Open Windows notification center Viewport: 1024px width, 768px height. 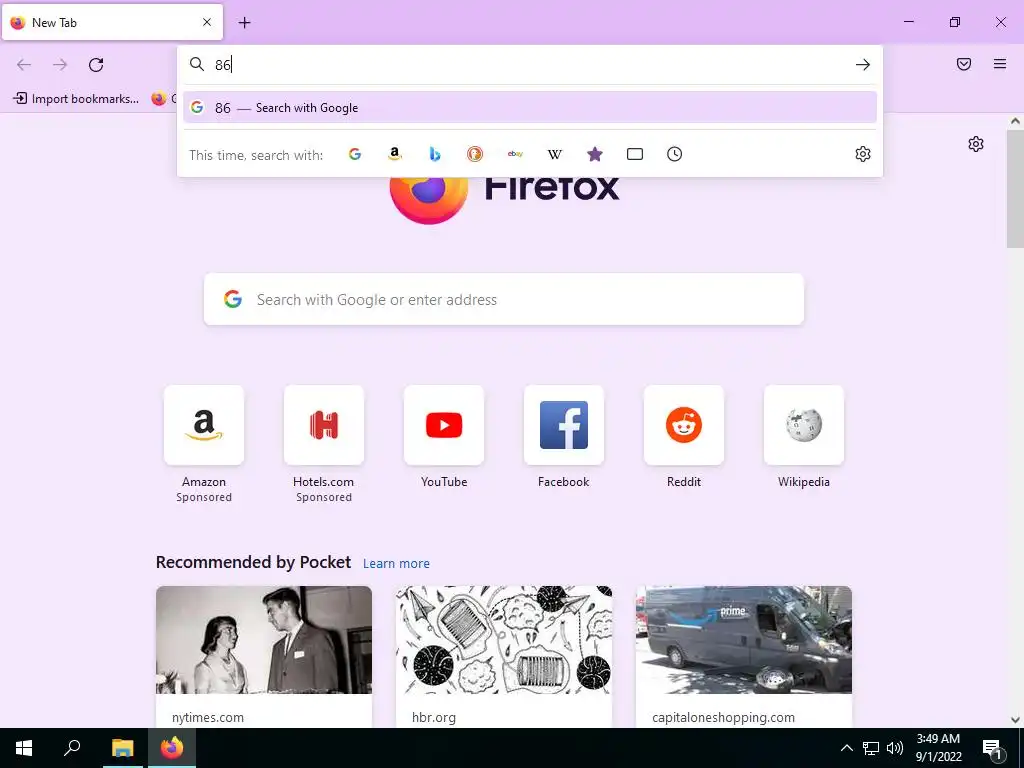(x=992, y=748)
